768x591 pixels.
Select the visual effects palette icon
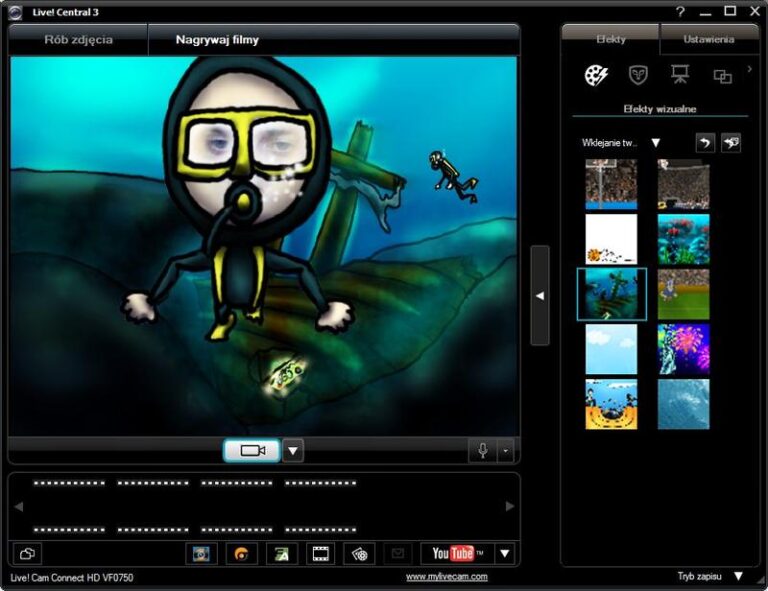click(x=597, y=76)
